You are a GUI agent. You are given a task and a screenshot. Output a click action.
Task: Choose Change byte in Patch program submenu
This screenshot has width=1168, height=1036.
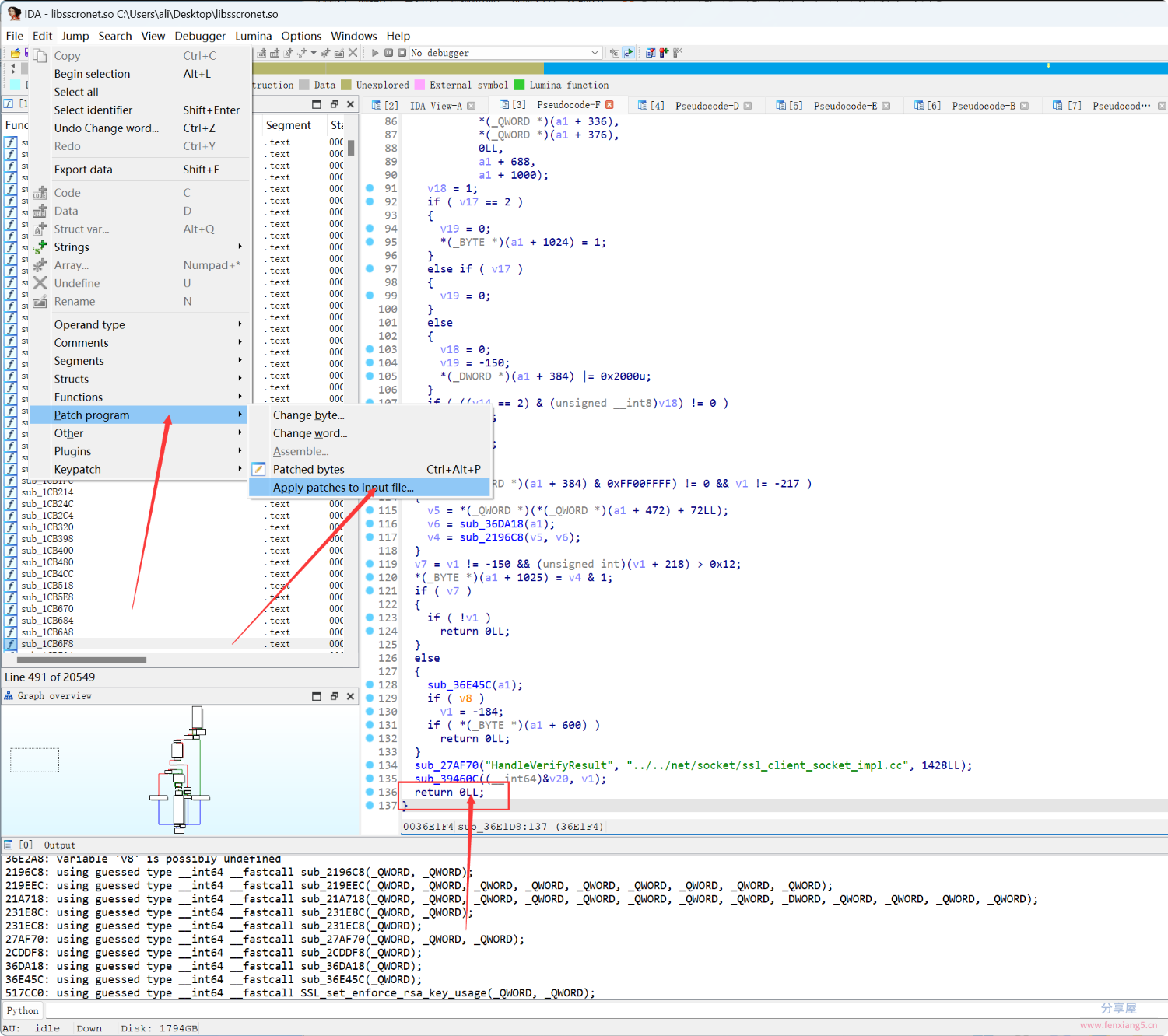(x=370, y=415)
